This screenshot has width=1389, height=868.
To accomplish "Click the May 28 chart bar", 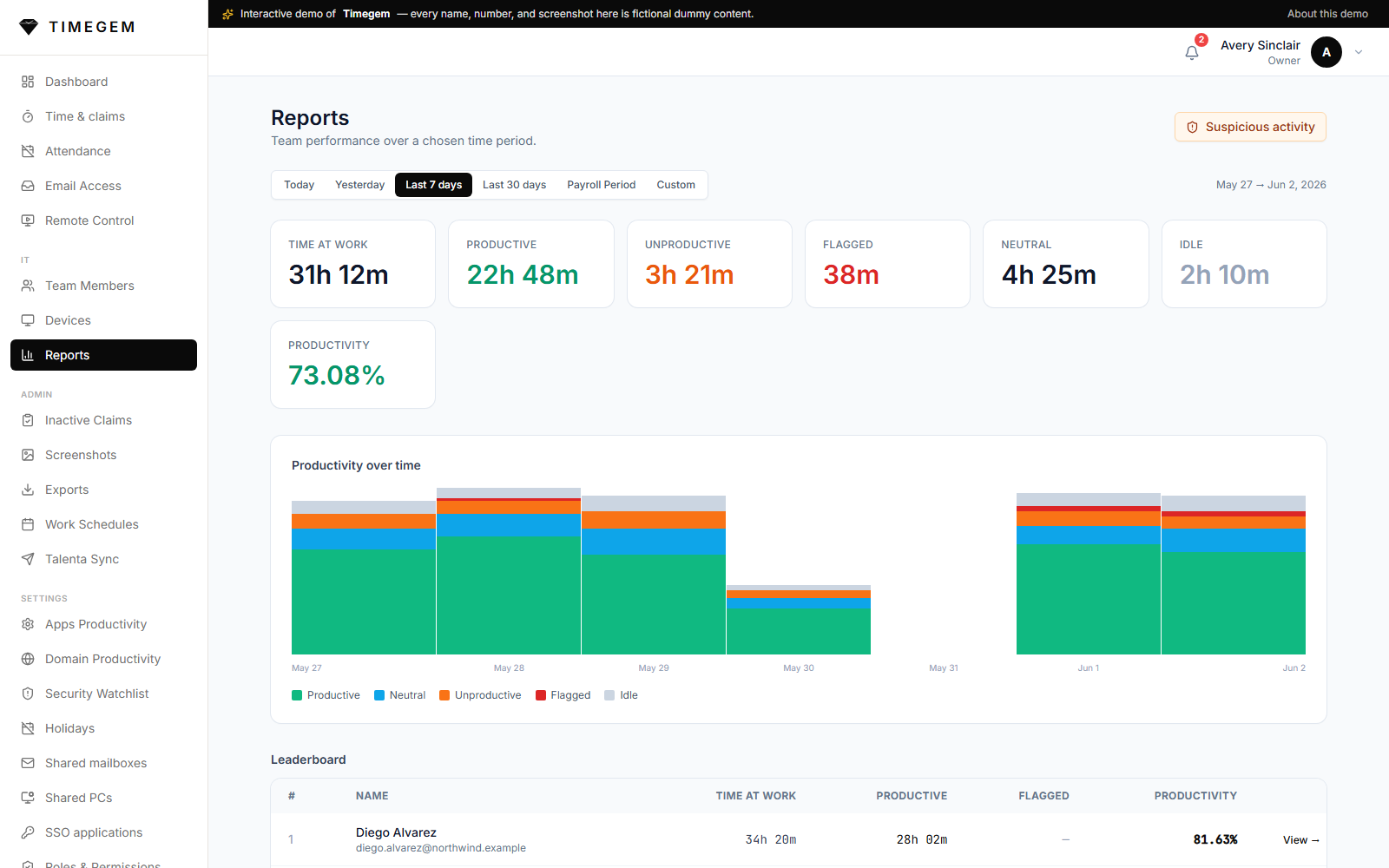I will [509, 571].
